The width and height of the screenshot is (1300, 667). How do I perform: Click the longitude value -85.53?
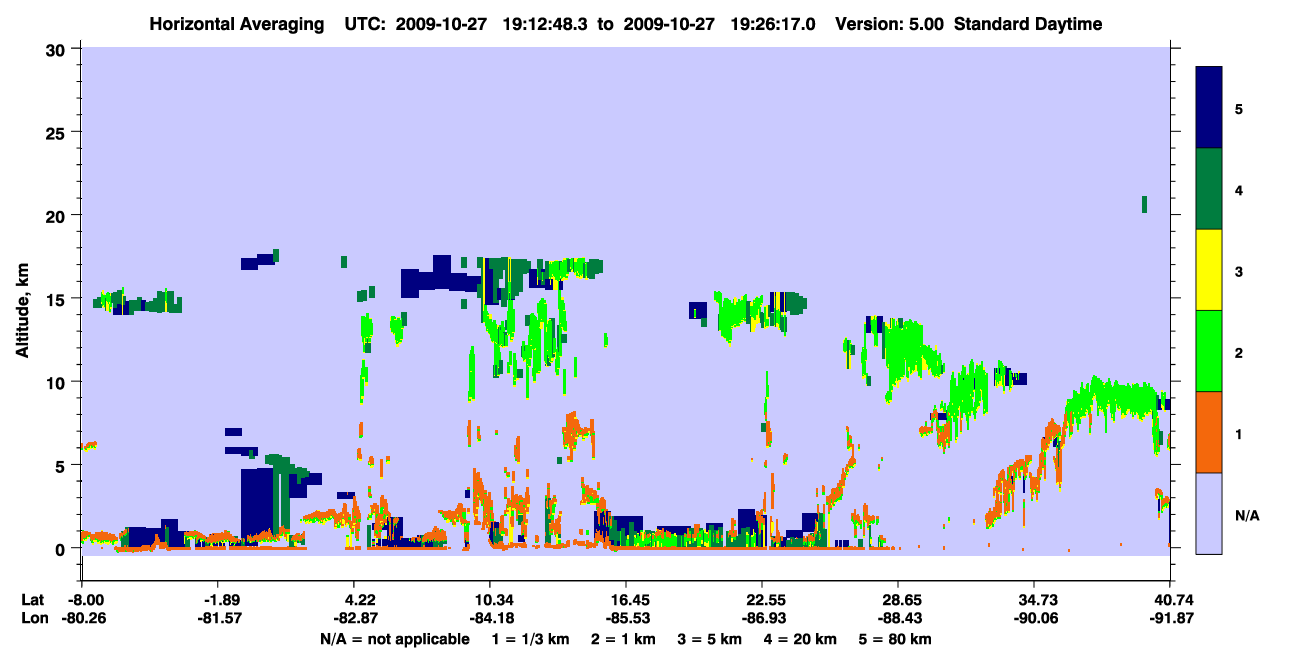(626, 619)
